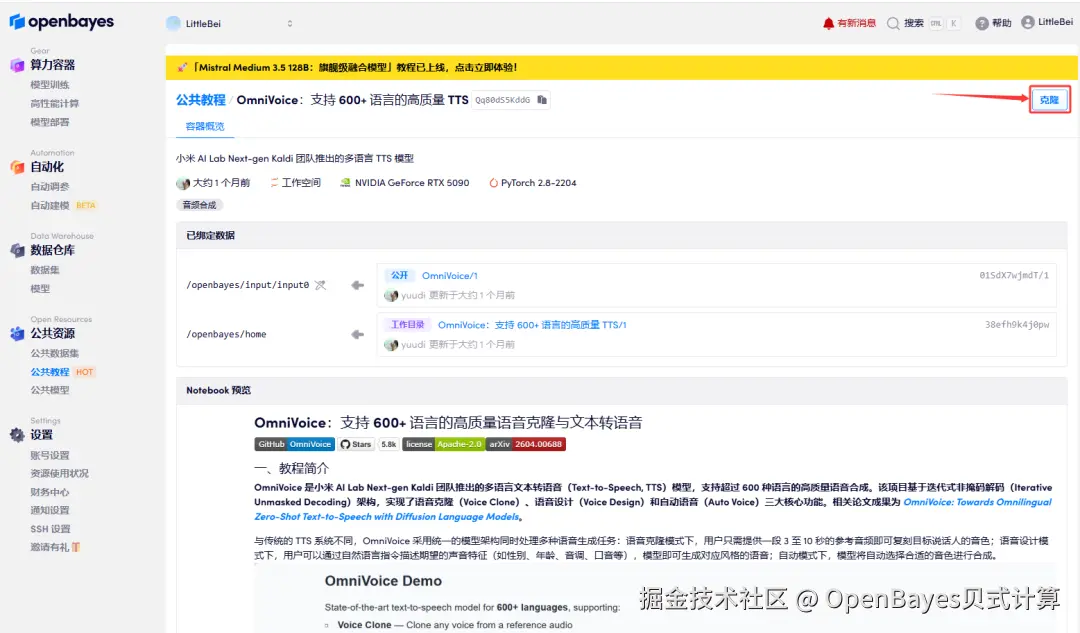Open 公共模型 in the sidebar
Viewport: 1080px width, 633px height.
[x=50, y=390]
